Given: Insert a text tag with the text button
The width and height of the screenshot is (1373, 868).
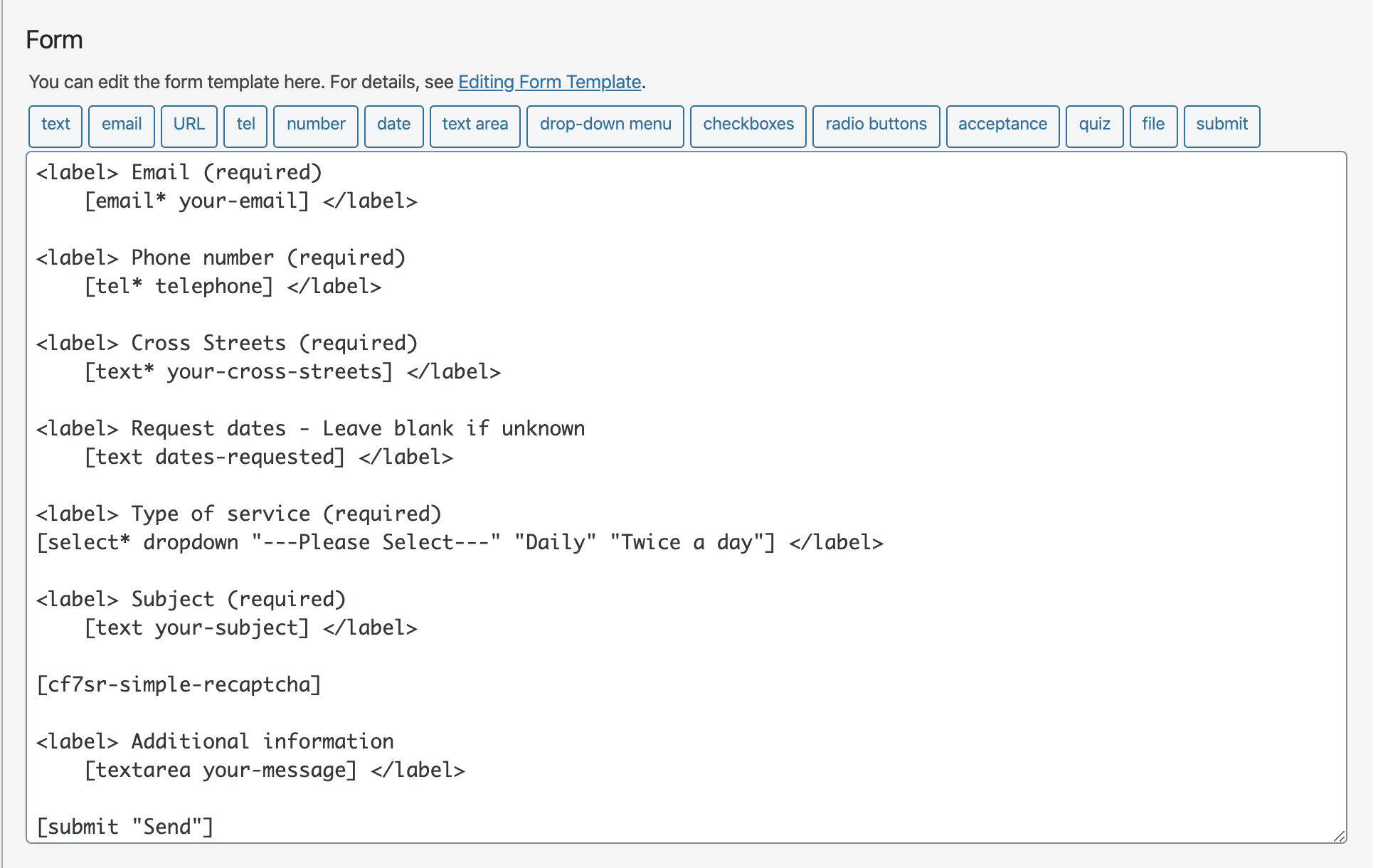Looking at the screenshot, I should click(55, 126).
